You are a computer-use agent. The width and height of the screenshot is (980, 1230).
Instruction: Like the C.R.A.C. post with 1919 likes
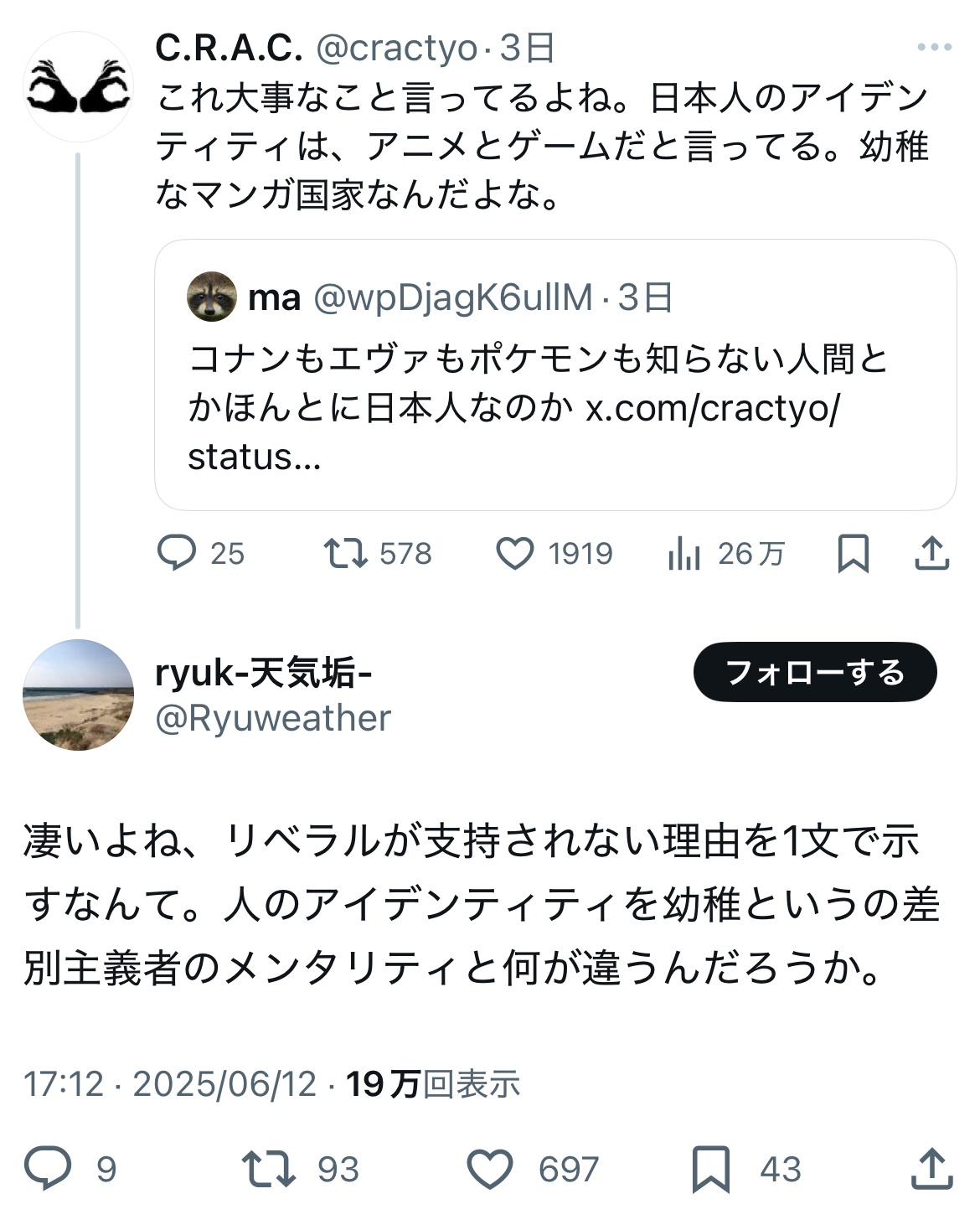click(x=515, y=553)
